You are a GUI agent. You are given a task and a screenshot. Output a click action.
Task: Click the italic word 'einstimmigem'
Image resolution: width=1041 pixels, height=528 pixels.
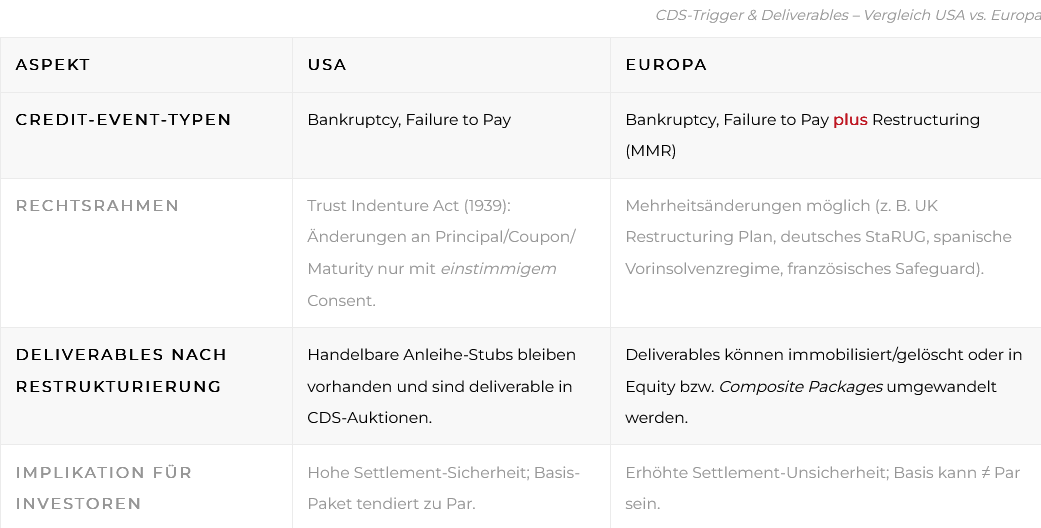point(498,269)
